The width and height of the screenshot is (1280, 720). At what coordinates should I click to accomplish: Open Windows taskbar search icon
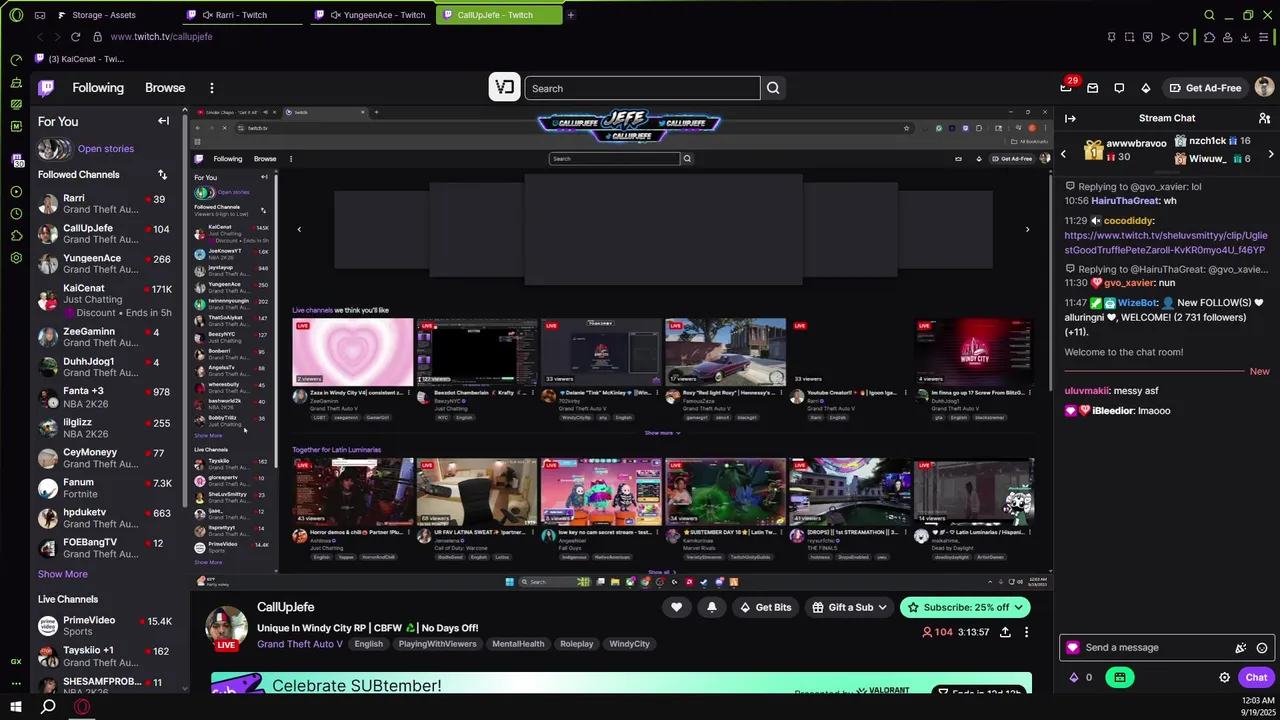point(48,706)
